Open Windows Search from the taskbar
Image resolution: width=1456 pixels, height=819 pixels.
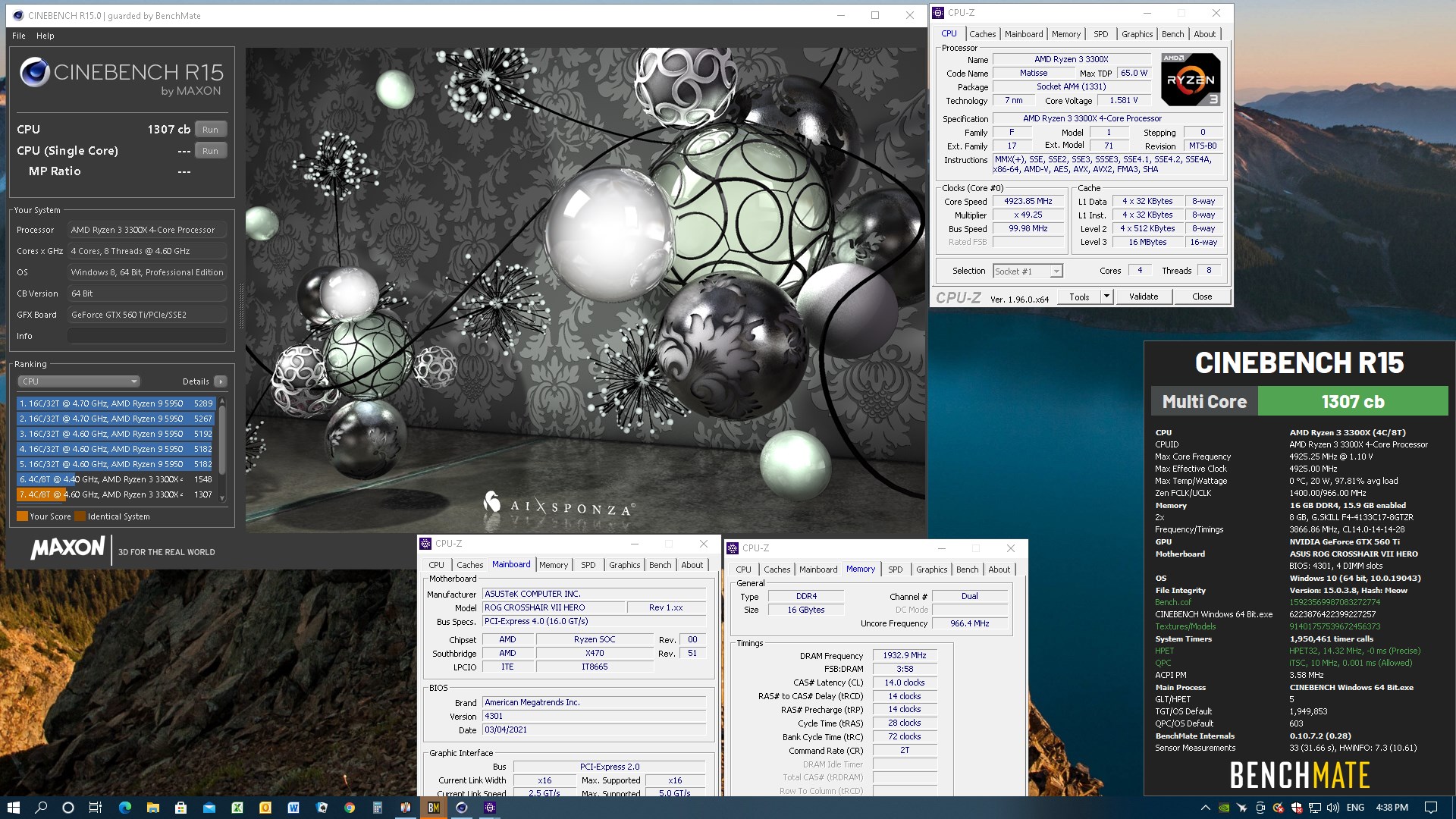tap(41, 808)
